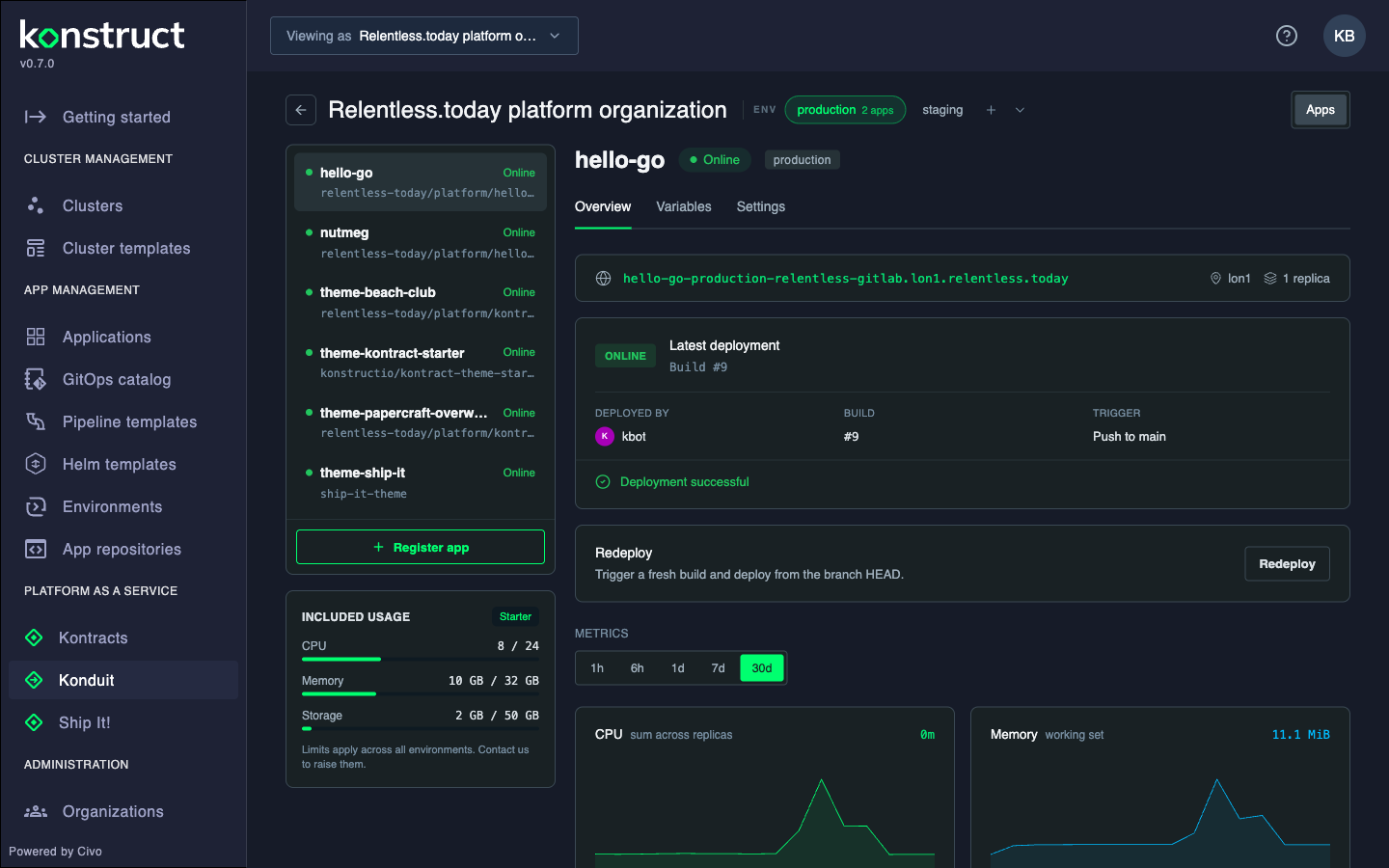This screenshot has width=1389, height=868.
Task: Switch to the Variables tab
Action: pos(684,206)
